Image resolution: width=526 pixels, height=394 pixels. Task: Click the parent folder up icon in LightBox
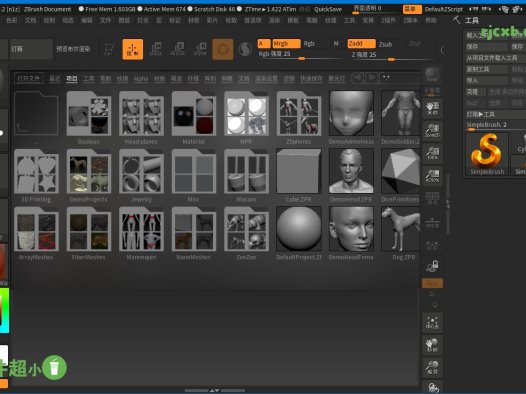(36, 113)
